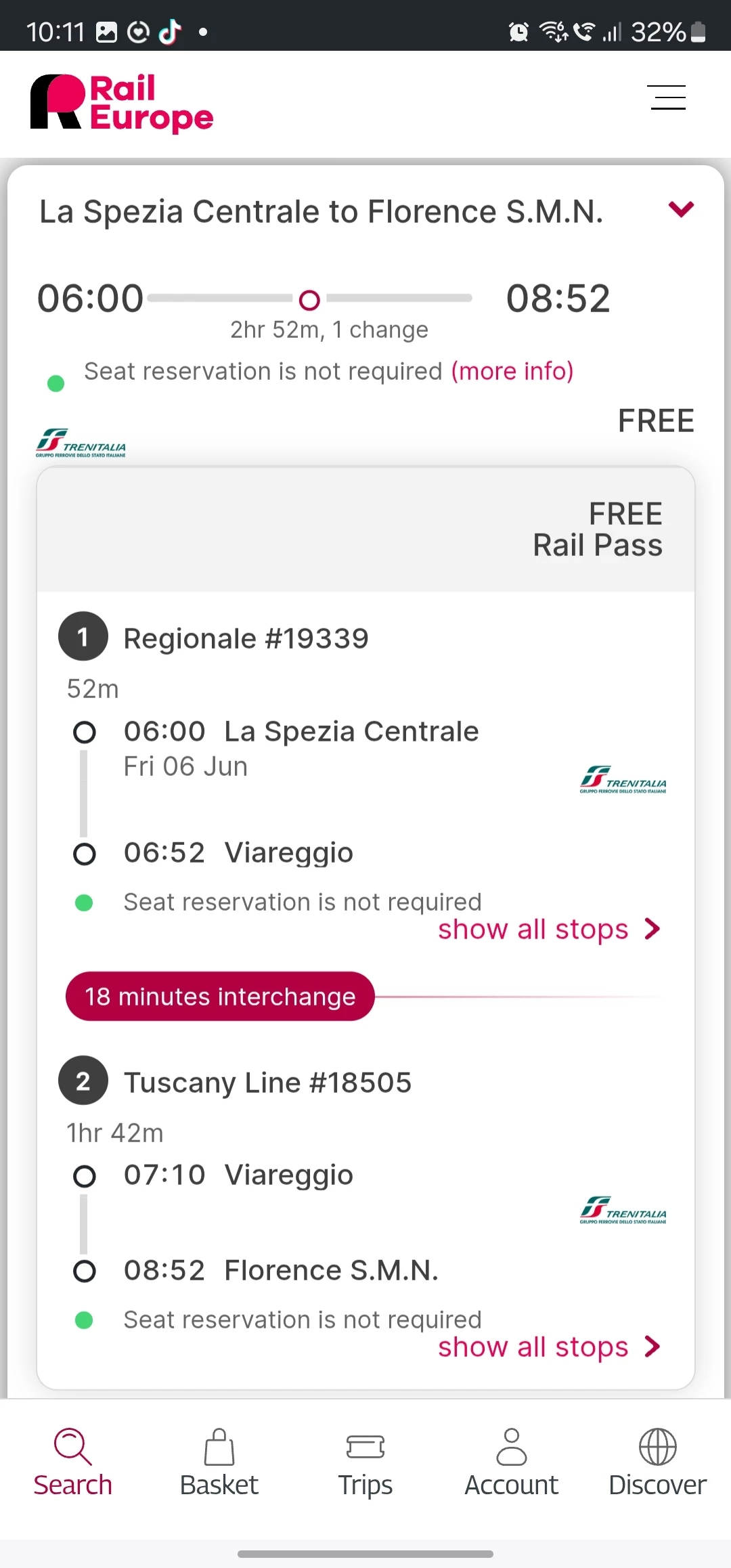Open the Account tab
731x1568 pixels.
[x=512, y=1462]
